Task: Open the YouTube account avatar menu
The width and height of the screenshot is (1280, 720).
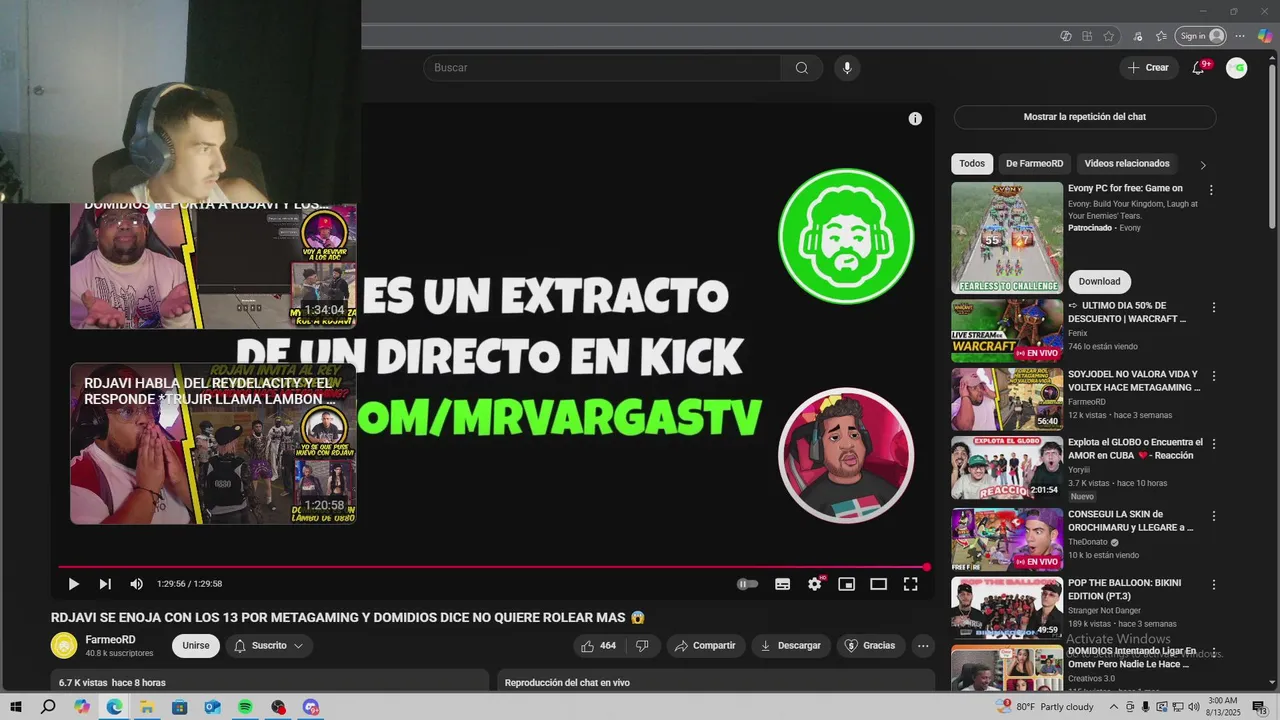Action: point(1237,68)
